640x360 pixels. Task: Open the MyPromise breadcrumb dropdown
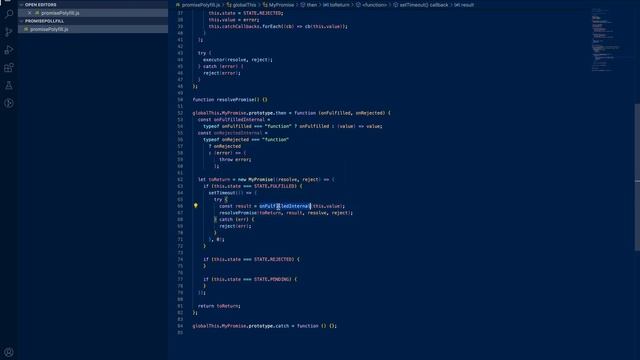281,5
